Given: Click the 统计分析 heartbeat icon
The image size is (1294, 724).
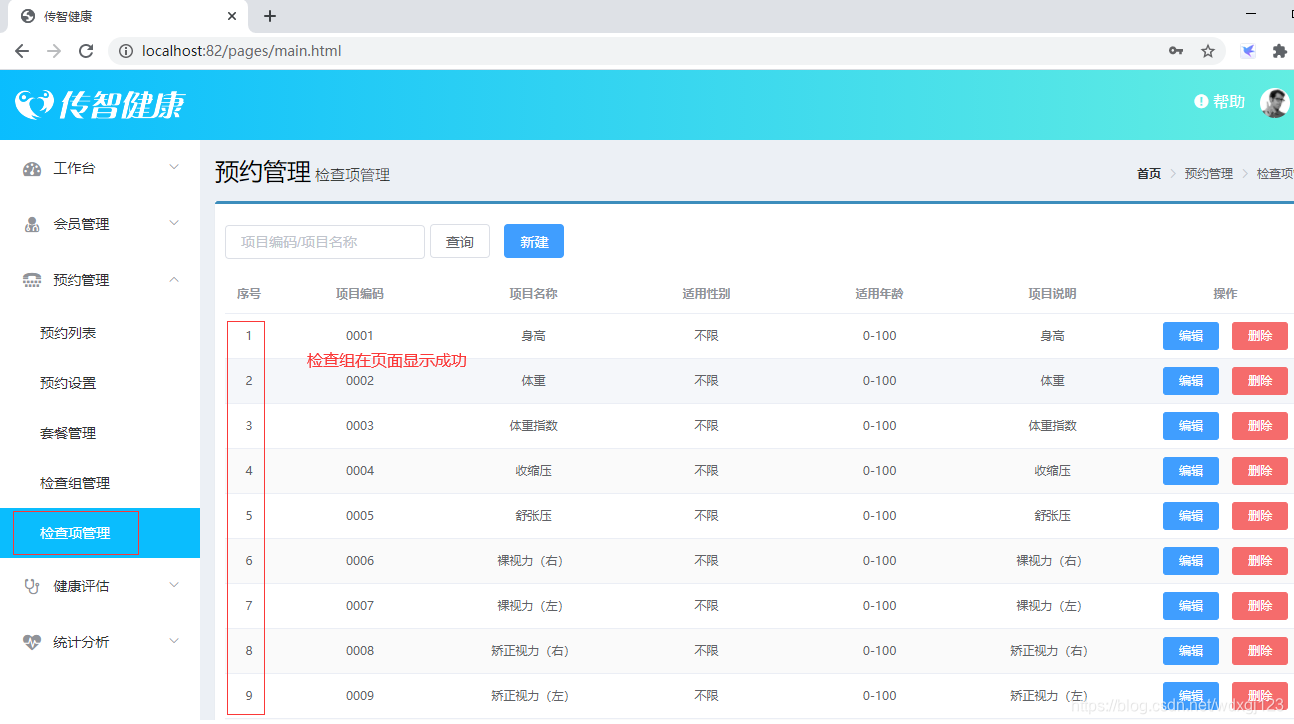Looking at the screenshot, I should (x=32, y=642).
